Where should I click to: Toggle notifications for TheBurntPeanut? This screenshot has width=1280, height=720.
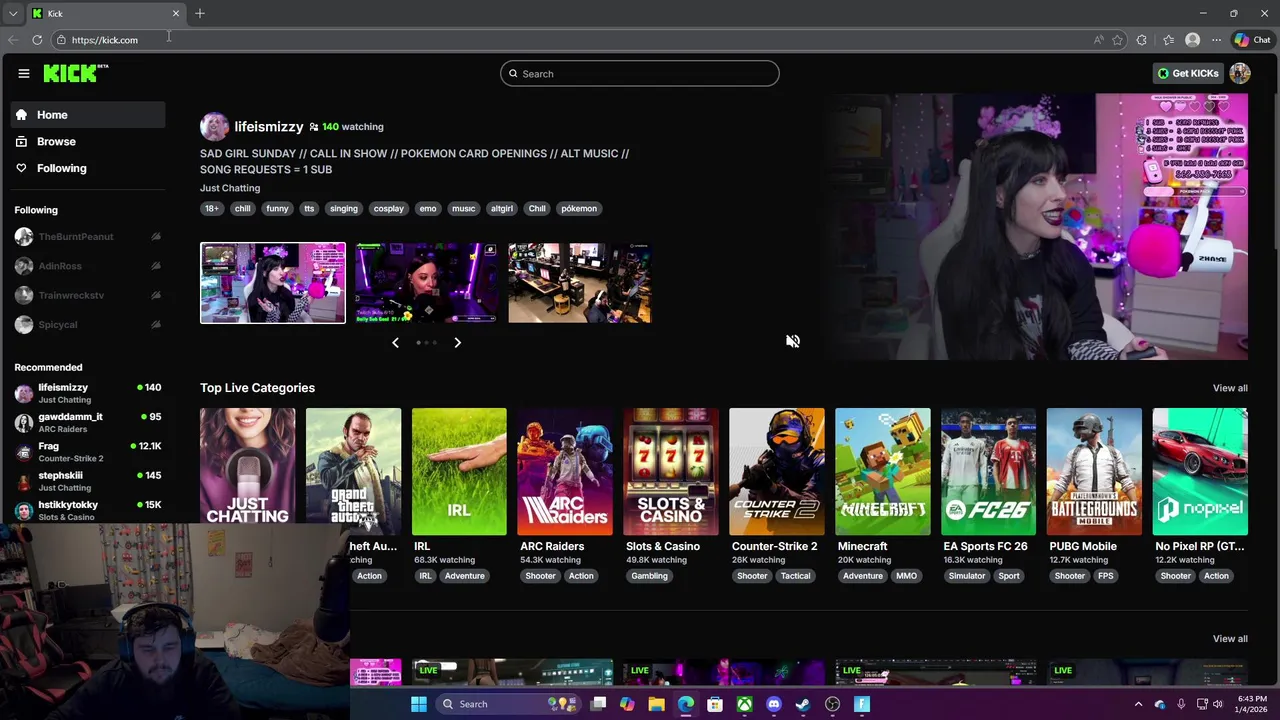pos(156,237)
